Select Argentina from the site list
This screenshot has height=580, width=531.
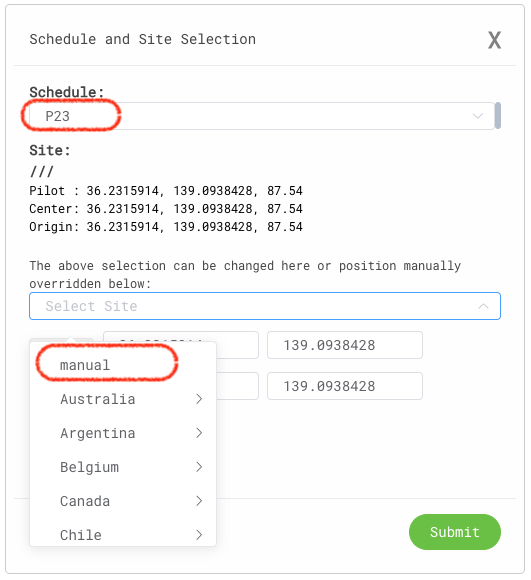coord(123,433)
